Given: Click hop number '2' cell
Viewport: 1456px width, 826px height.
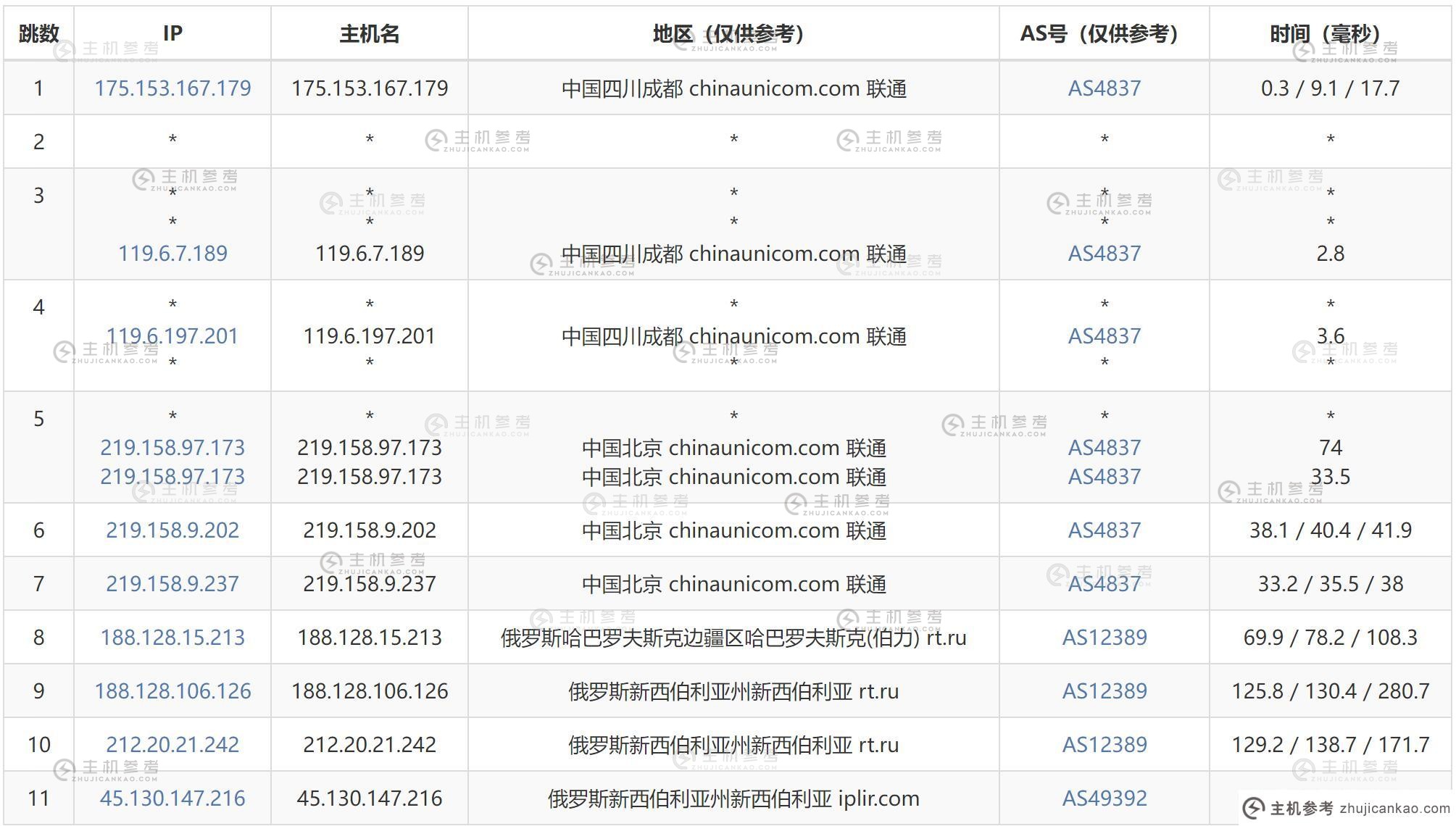Looking at the screenshot, I should tap(38, 142).
